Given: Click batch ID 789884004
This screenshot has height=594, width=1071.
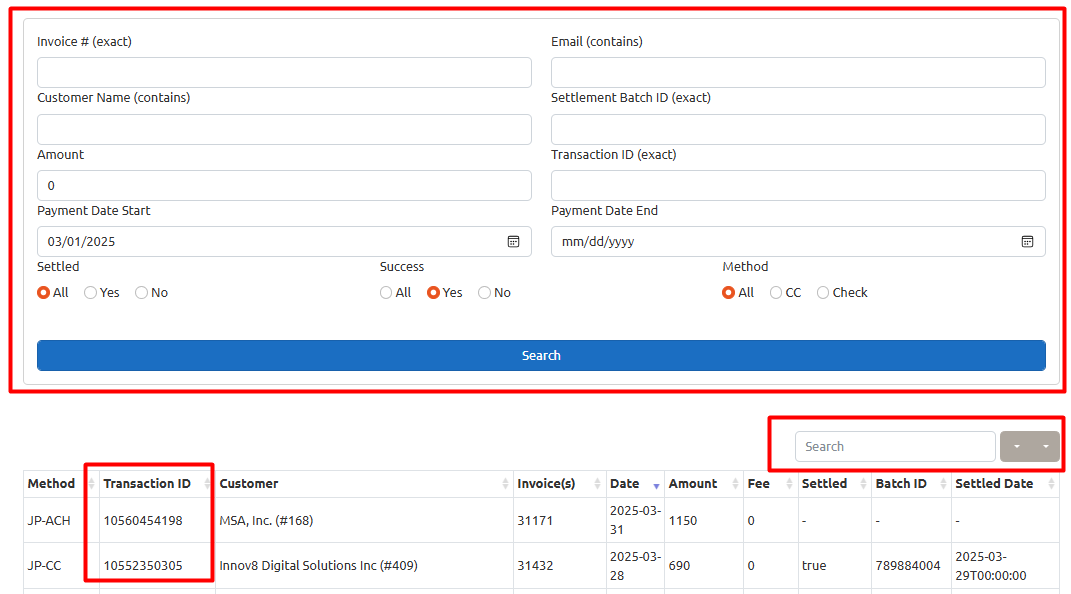Looking at the screenshot, I should point(908,566).
